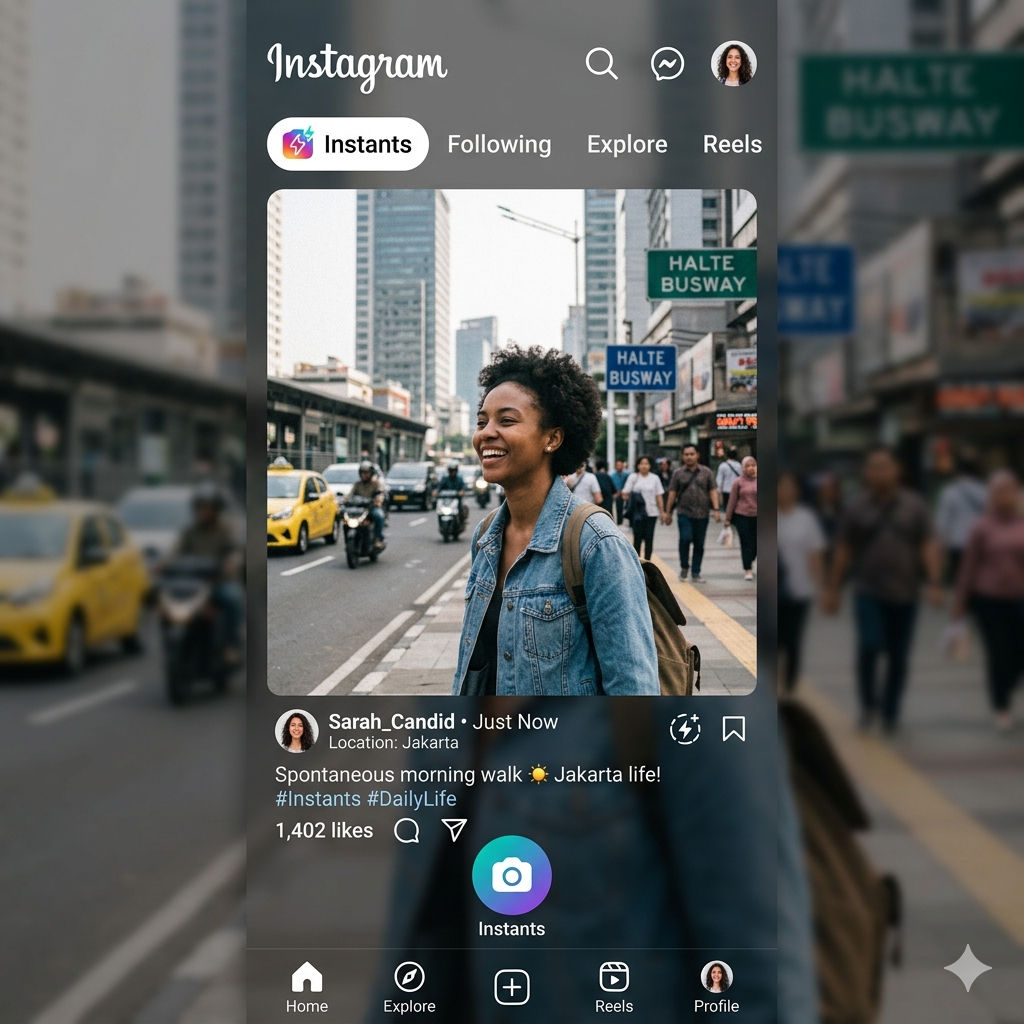Open search with the magnifier icon

click(x=601, y=63)
